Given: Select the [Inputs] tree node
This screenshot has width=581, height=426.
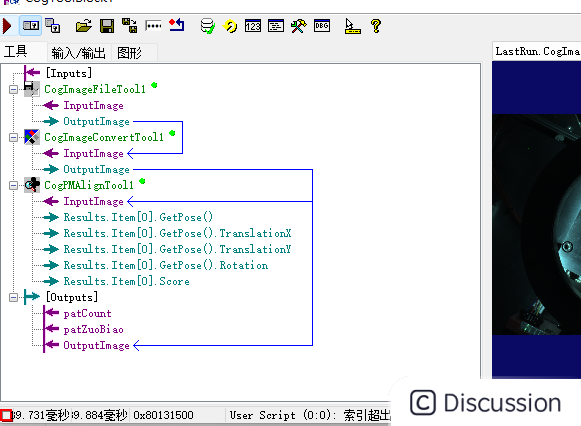Looking at the screenshot, I should [x=69, y=73].
